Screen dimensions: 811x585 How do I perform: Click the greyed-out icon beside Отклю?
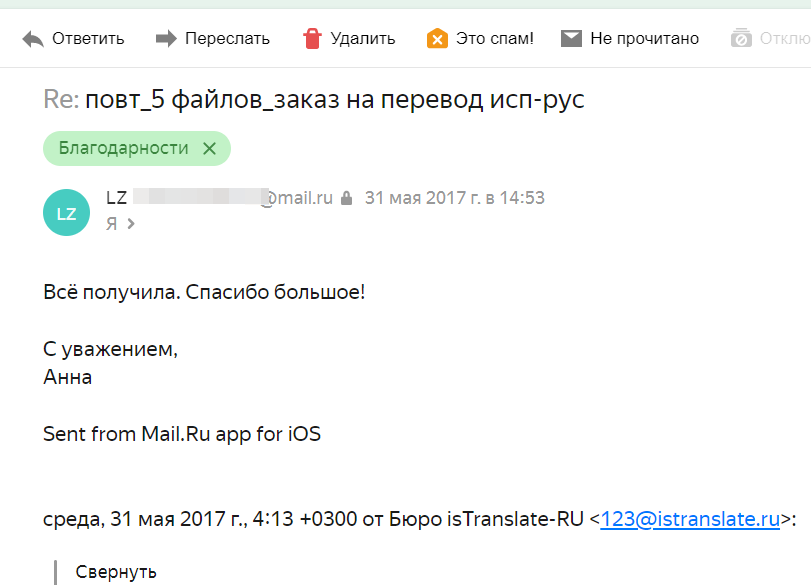[741, 38]
